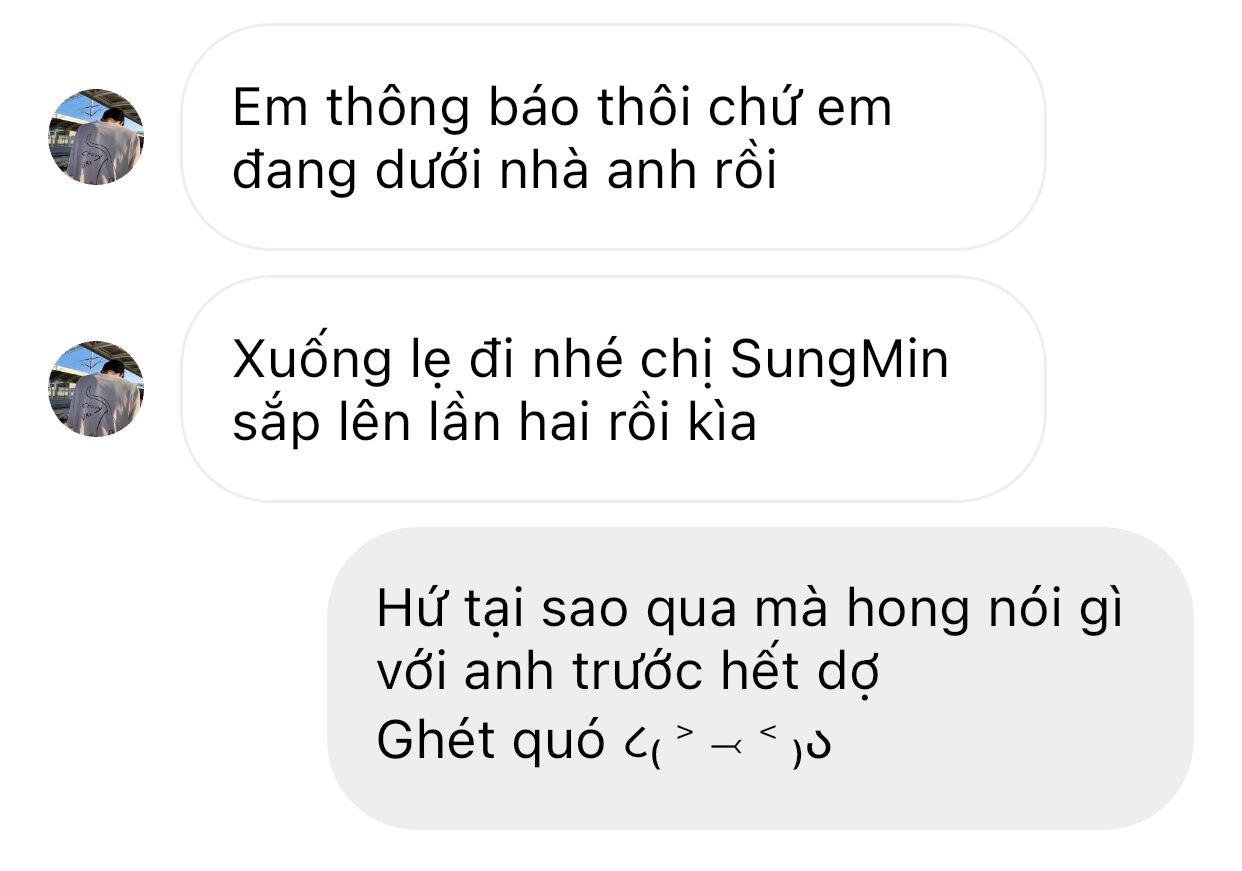Select the first received message bubble
The width and height of the screenshot is (1242, 871).
[x=613, y=137]
